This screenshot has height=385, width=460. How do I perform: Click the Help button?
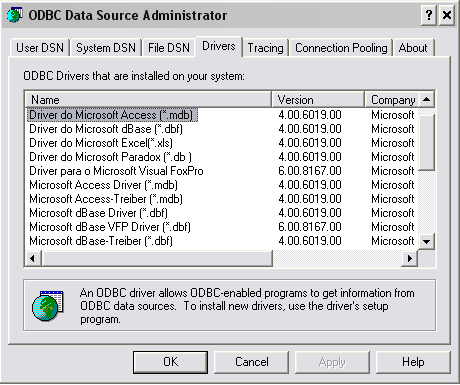413,362
